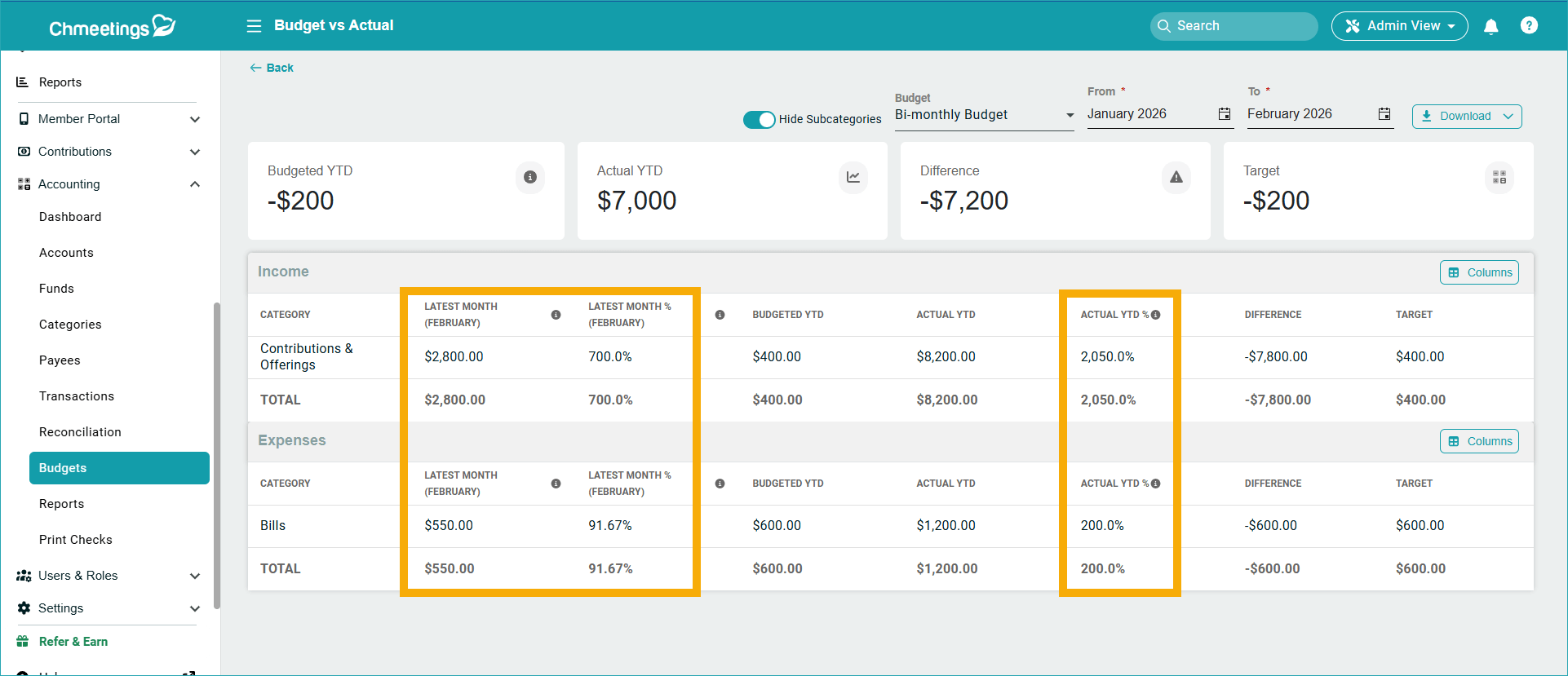Click the Target card grid icon

point(1499,177)
